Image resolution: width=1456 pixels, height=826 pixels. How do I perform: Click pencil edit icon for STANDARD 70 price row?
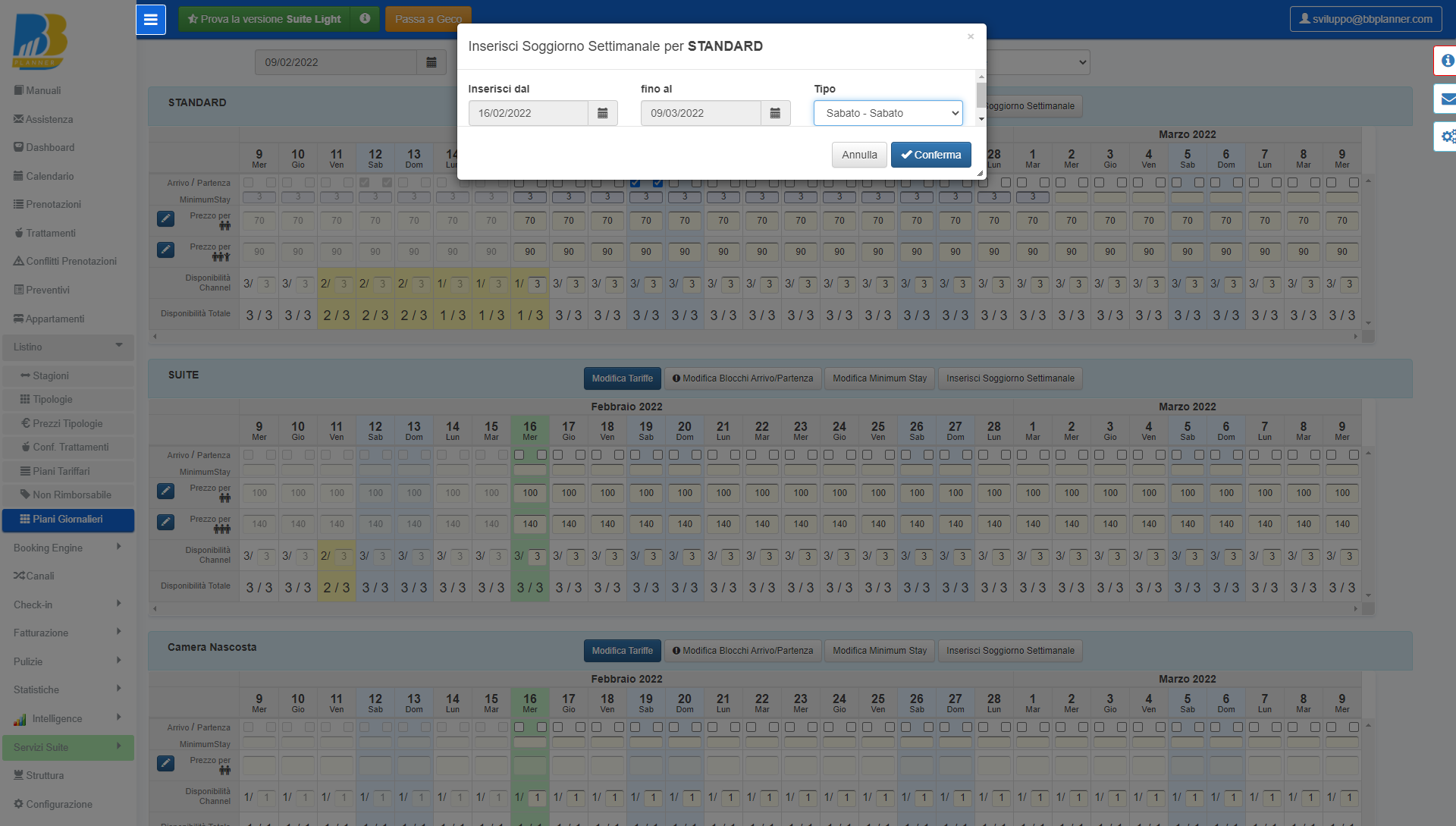point(165,218)
